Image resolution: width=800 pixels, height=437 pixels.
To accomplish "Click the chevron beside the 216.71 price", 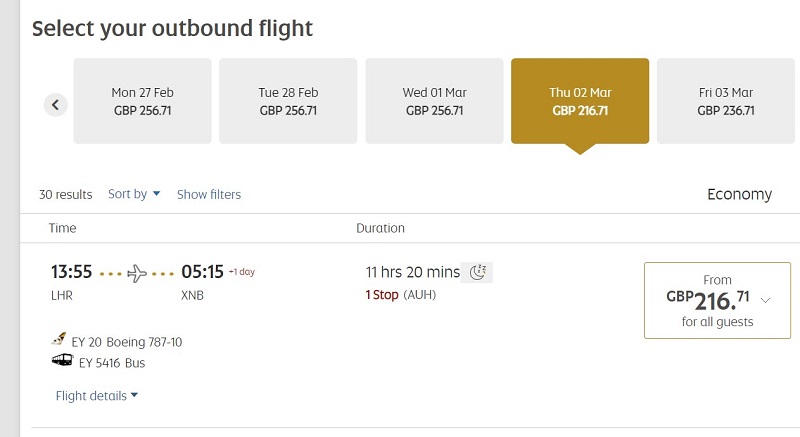I will tap(765, 300).
